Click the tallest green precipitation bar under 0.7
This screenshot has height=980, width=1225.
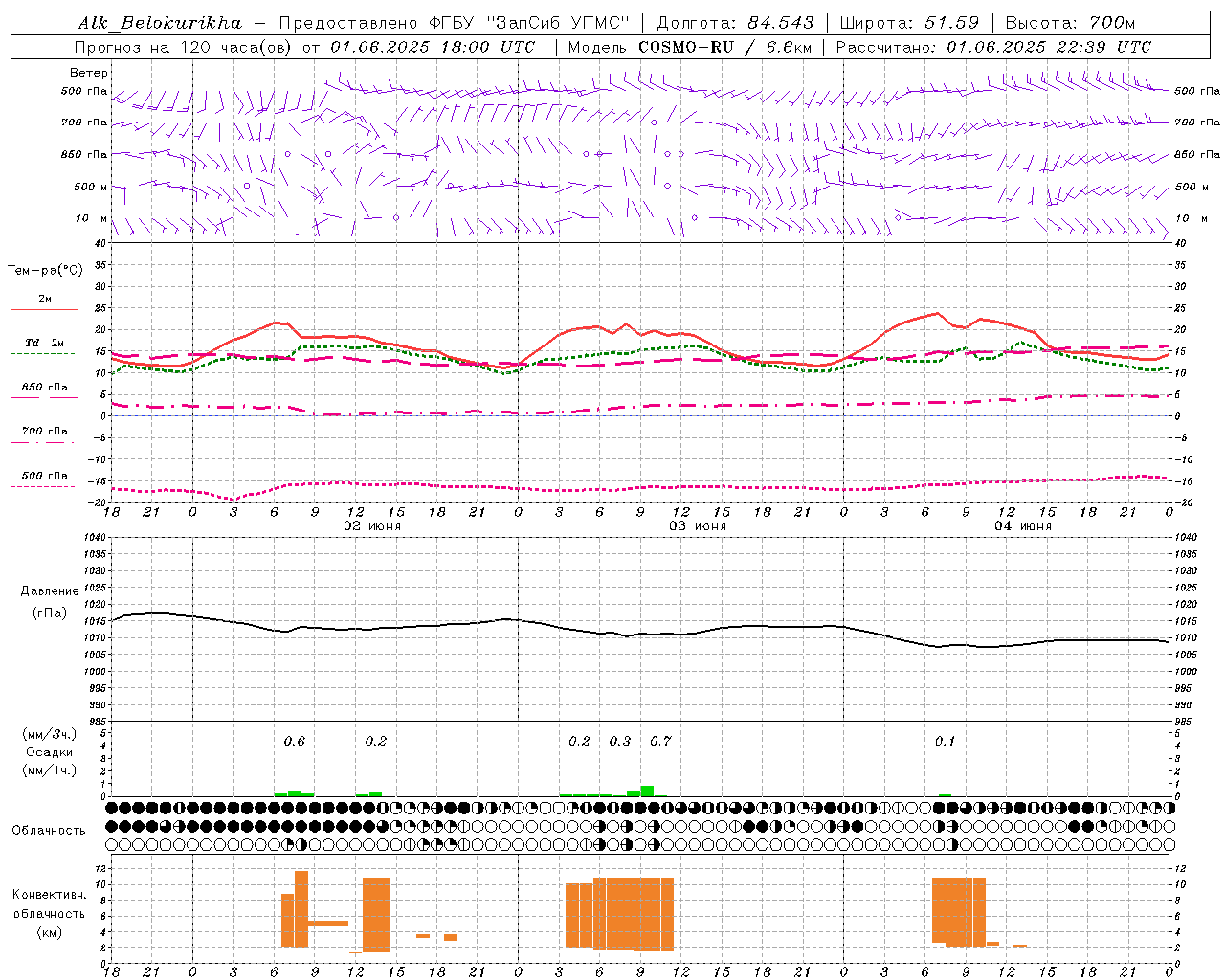[647, 791]
